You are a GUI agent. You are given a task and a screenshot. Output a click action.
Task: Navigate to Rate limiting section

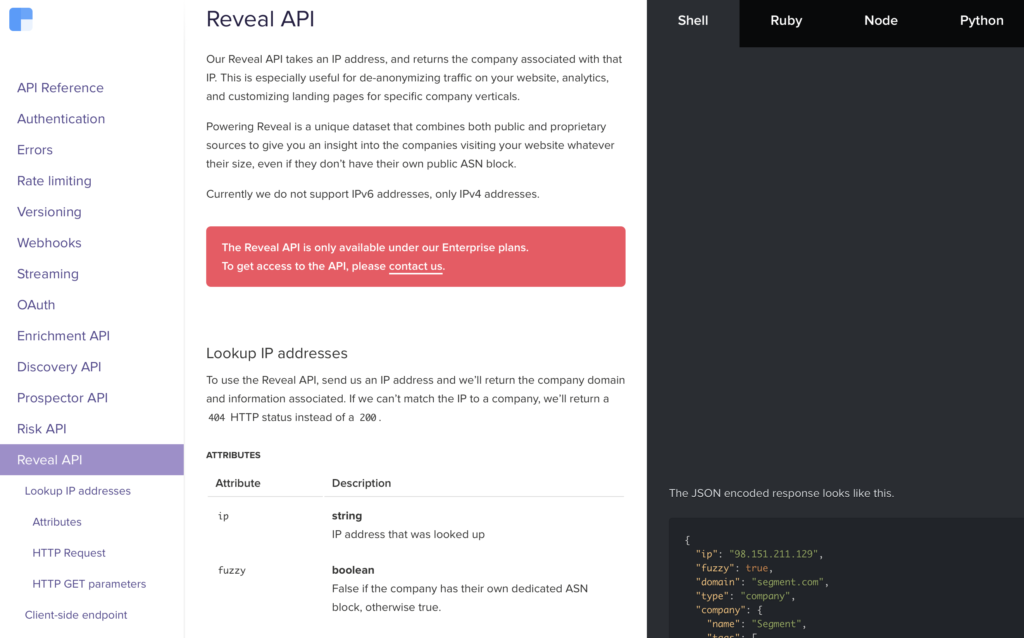click(54, 181)
